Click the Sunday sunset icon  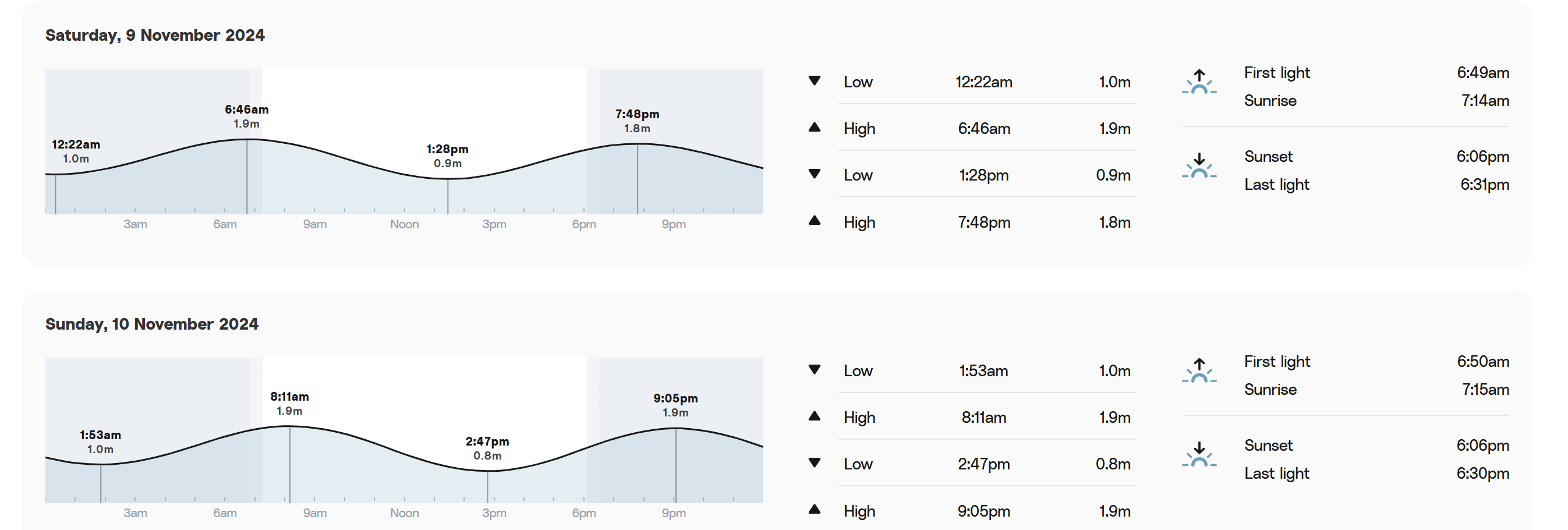[x=1199, y=454]
